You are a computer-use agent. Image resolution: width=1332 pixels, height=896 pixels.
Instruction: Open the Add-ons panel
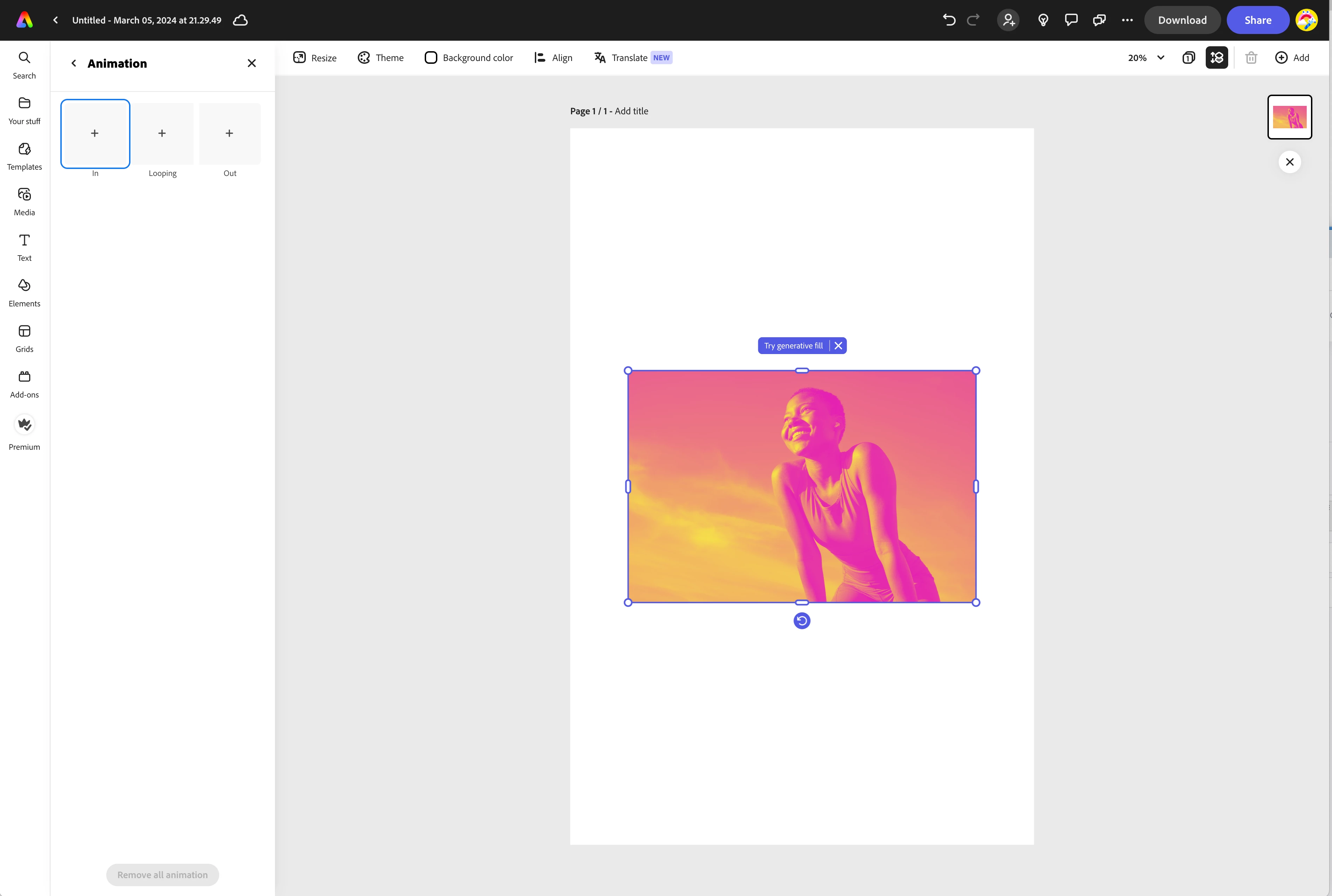(24, 384)
